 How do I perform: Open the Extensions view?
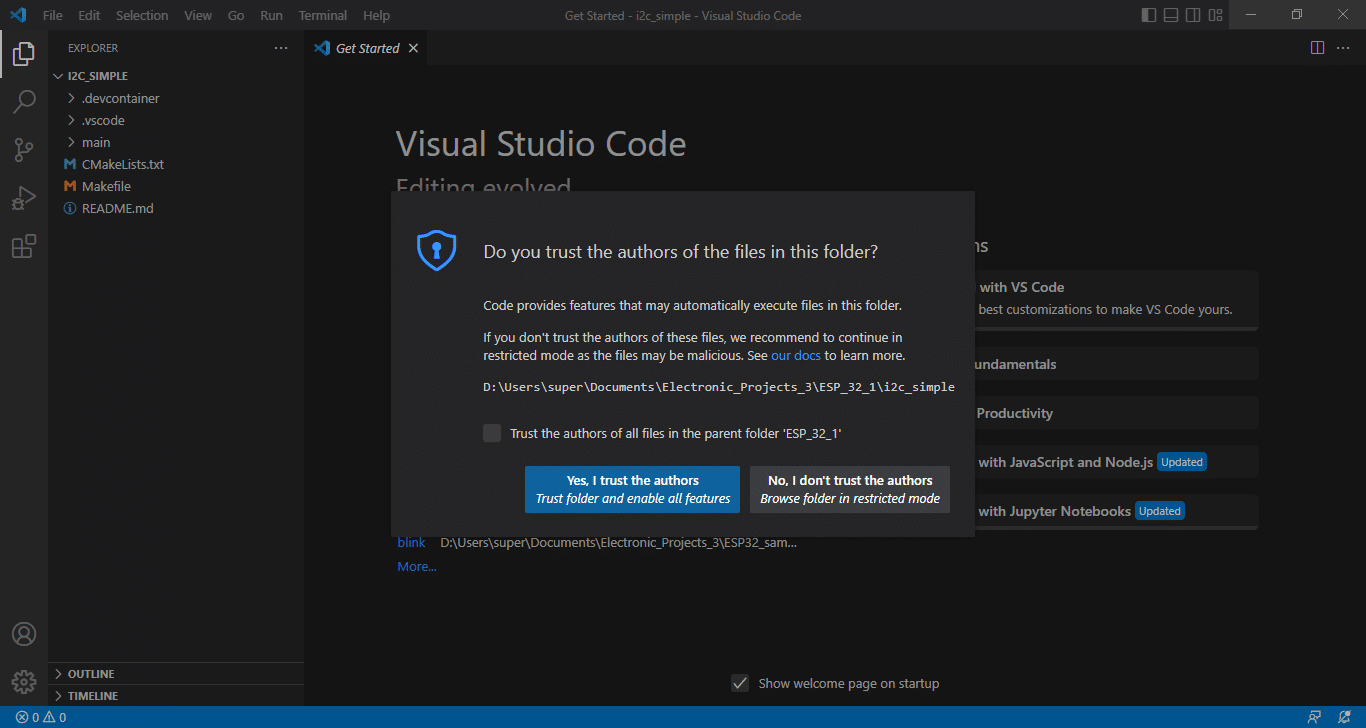[24, 246]
